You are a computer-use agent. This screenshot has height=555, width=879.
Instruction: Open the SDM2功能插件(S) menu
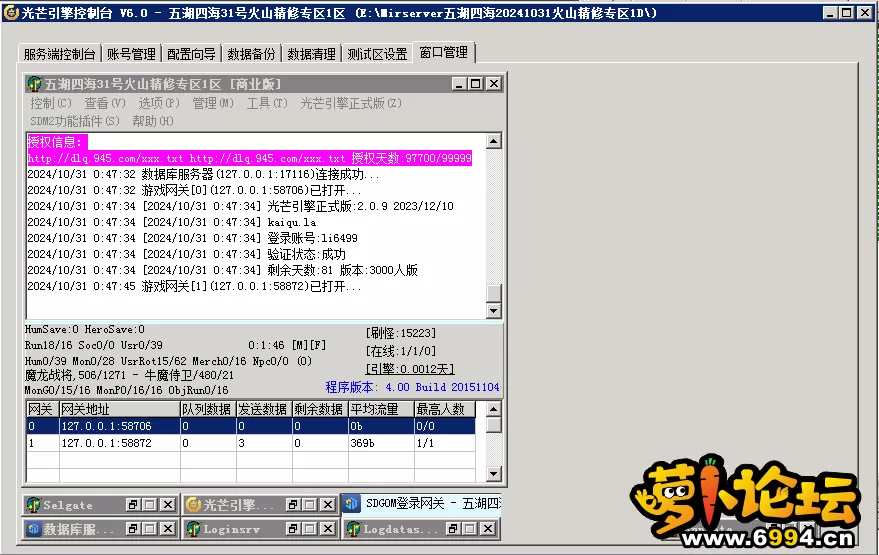tap(75, 121)
